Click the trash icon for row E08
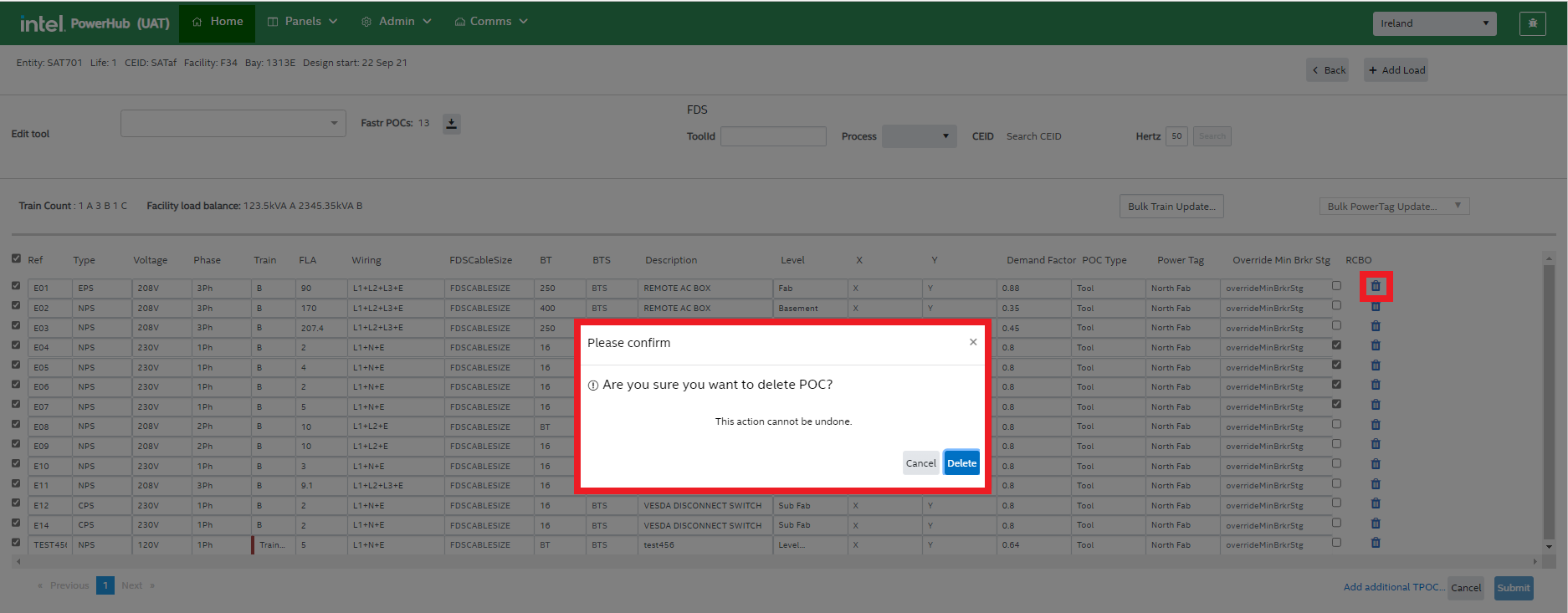1568x613 pixels. point(1375,426)
